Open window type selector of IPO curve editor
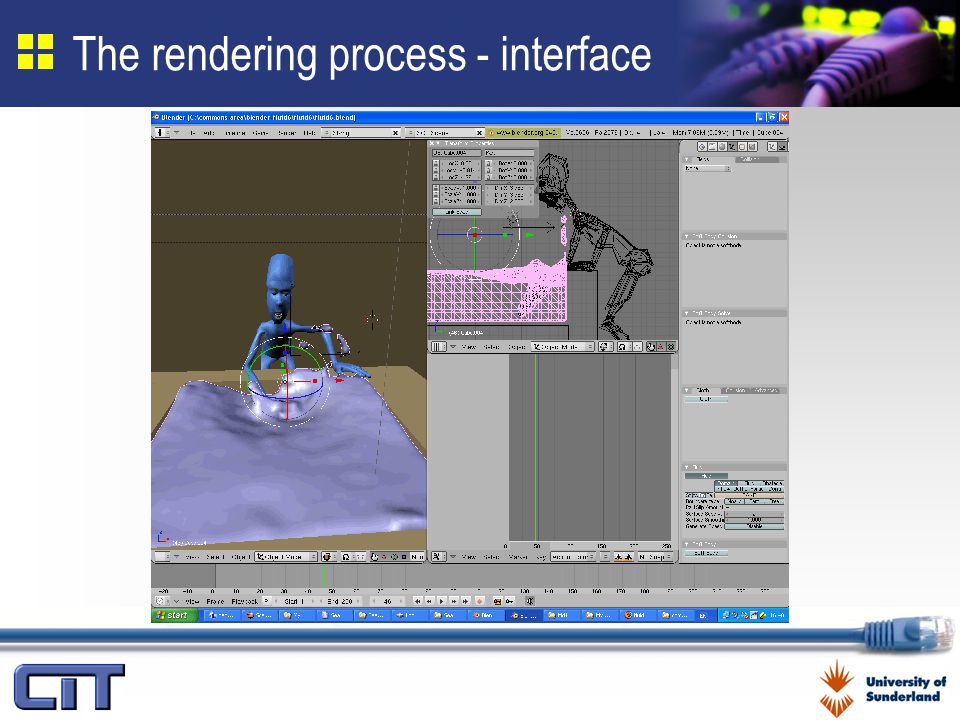The width and height of the screenshot is (960, 720). point(439,557)
